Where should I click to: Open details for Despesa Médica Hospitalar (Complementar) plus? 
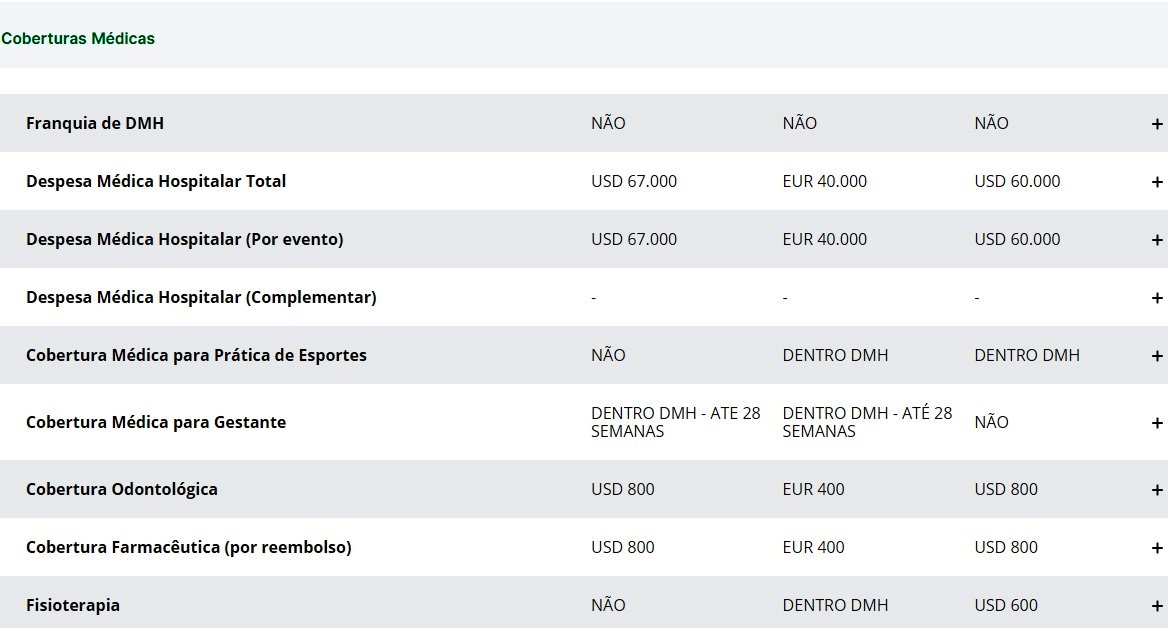[1157, 299]
